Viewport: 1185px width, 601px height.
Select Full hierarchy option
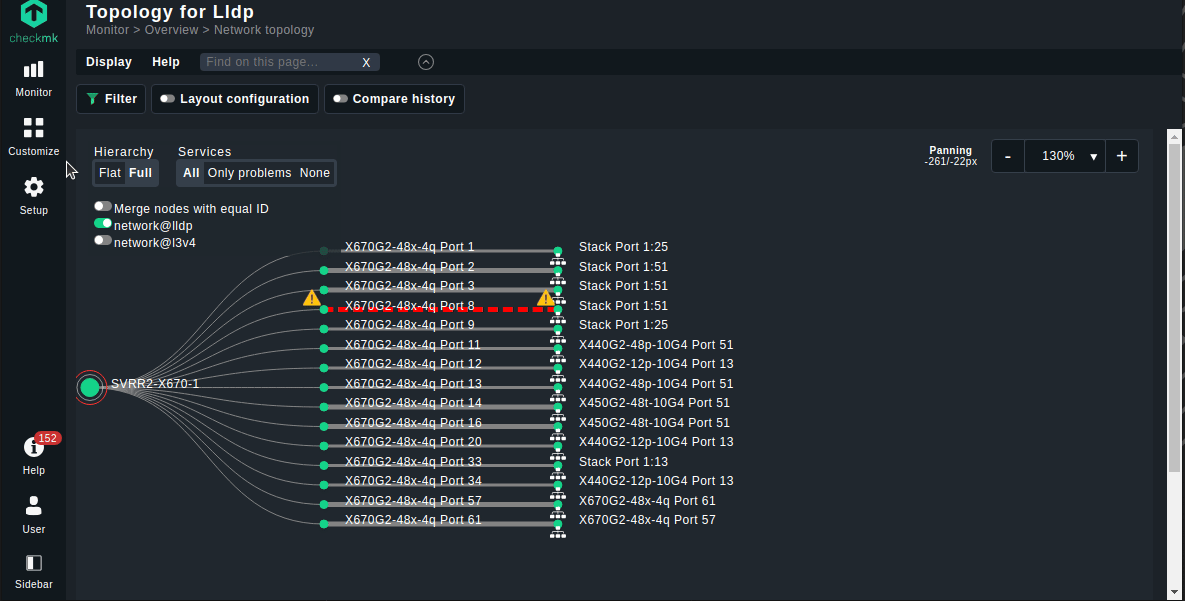click(x=141, y=173)
